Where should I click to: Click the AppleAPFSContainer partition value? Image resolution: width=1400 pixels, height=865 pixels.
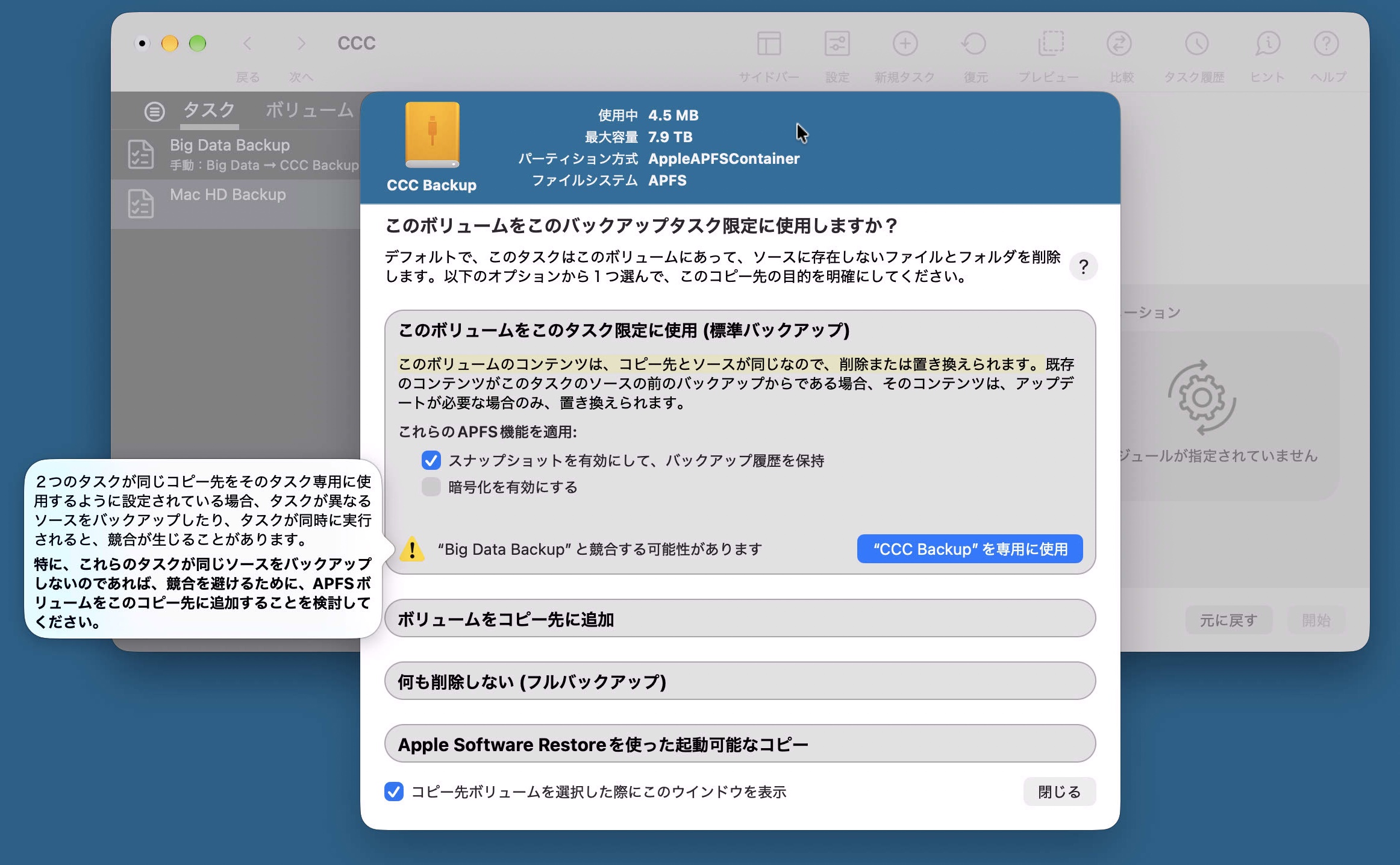[723, 158]
